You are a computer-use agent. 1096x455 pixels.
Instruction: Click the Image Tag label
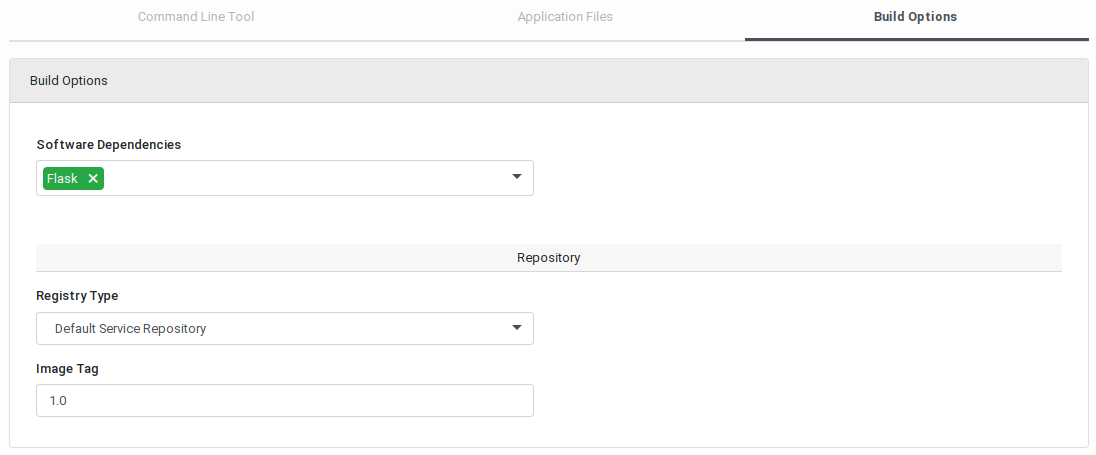(x=67, y=368)
